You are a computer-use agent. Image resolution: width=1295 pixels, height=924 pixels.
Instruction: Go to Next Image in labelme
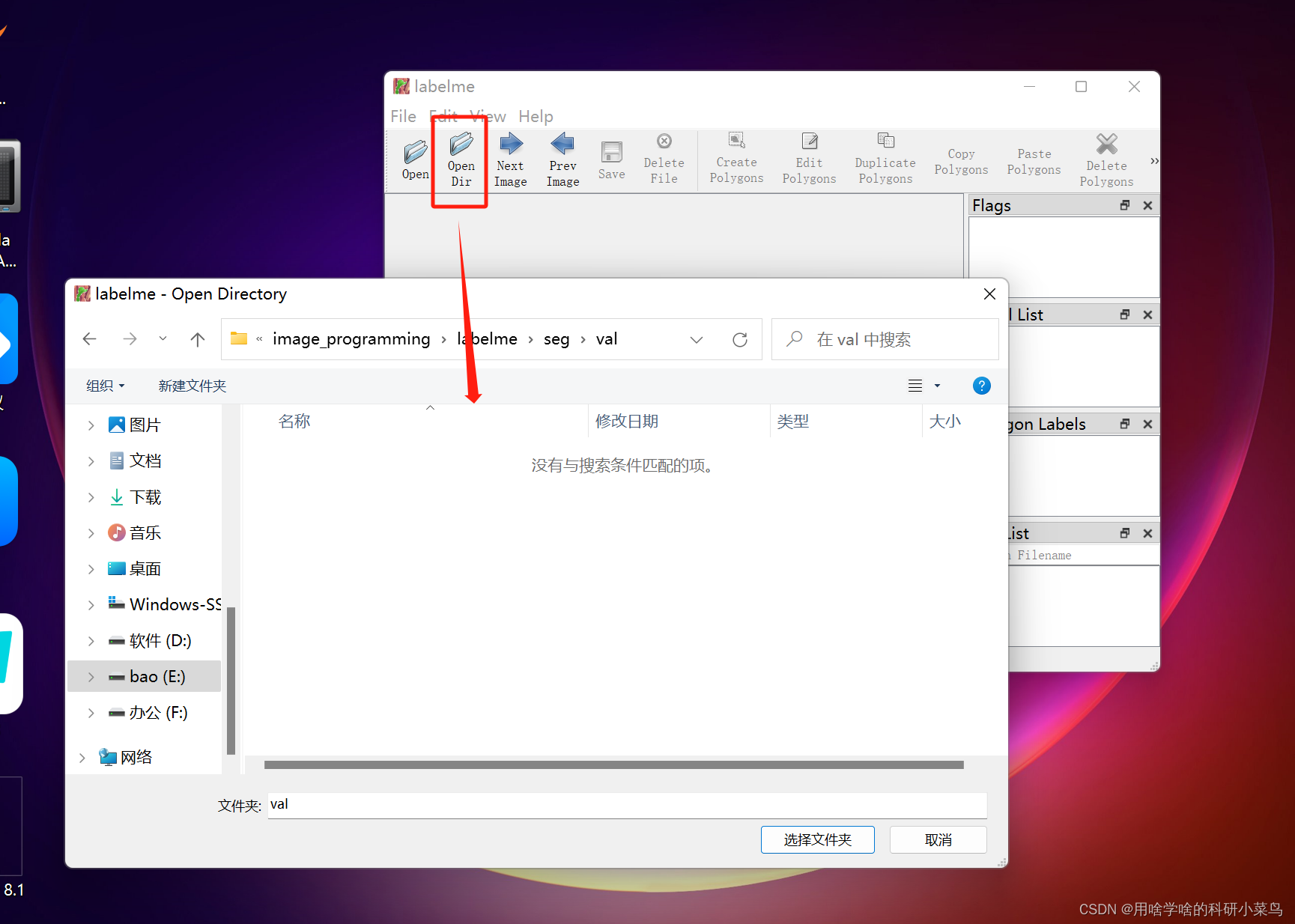click(511, 159)
